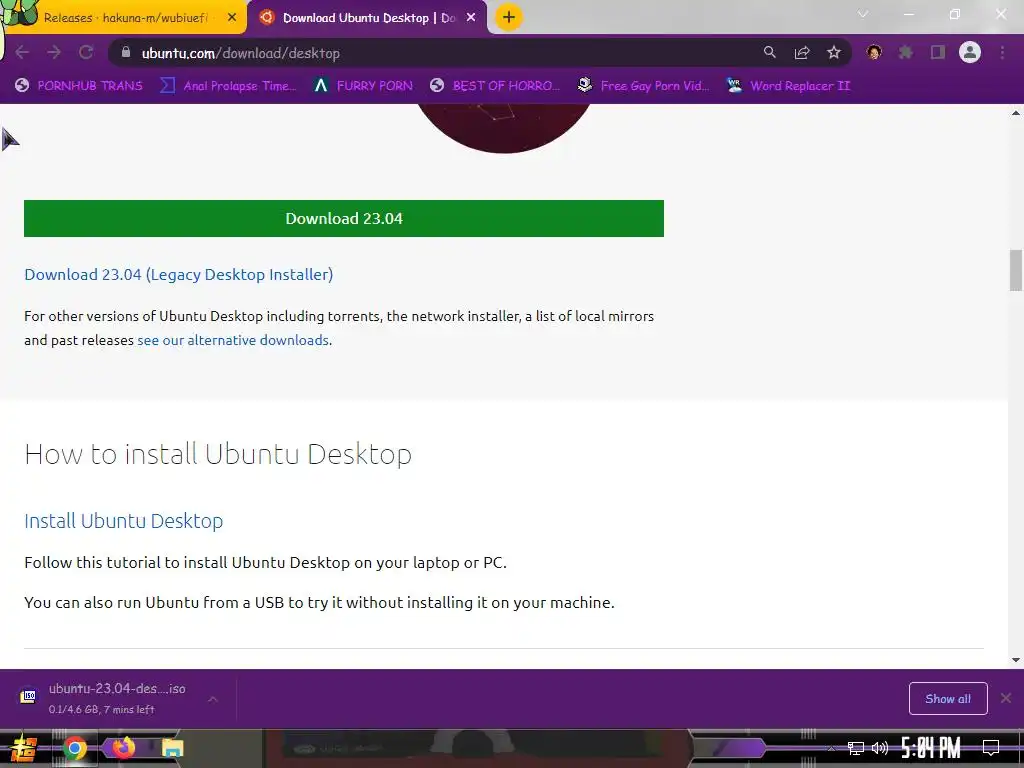Show hidden system tray icons chevron

click(x=831, y=748)
